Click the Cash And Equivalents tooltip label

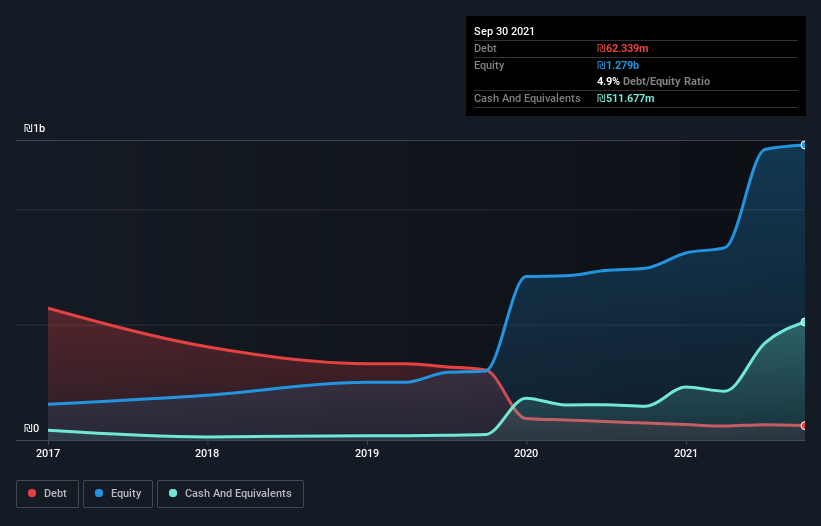click(527, 98)
